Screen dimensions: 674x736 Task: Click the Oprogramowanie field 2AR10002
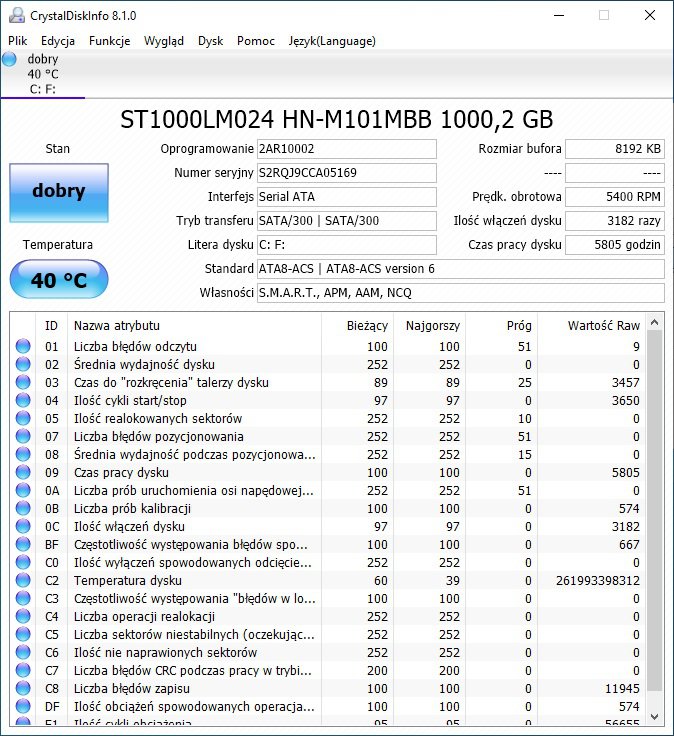point(346,149)
